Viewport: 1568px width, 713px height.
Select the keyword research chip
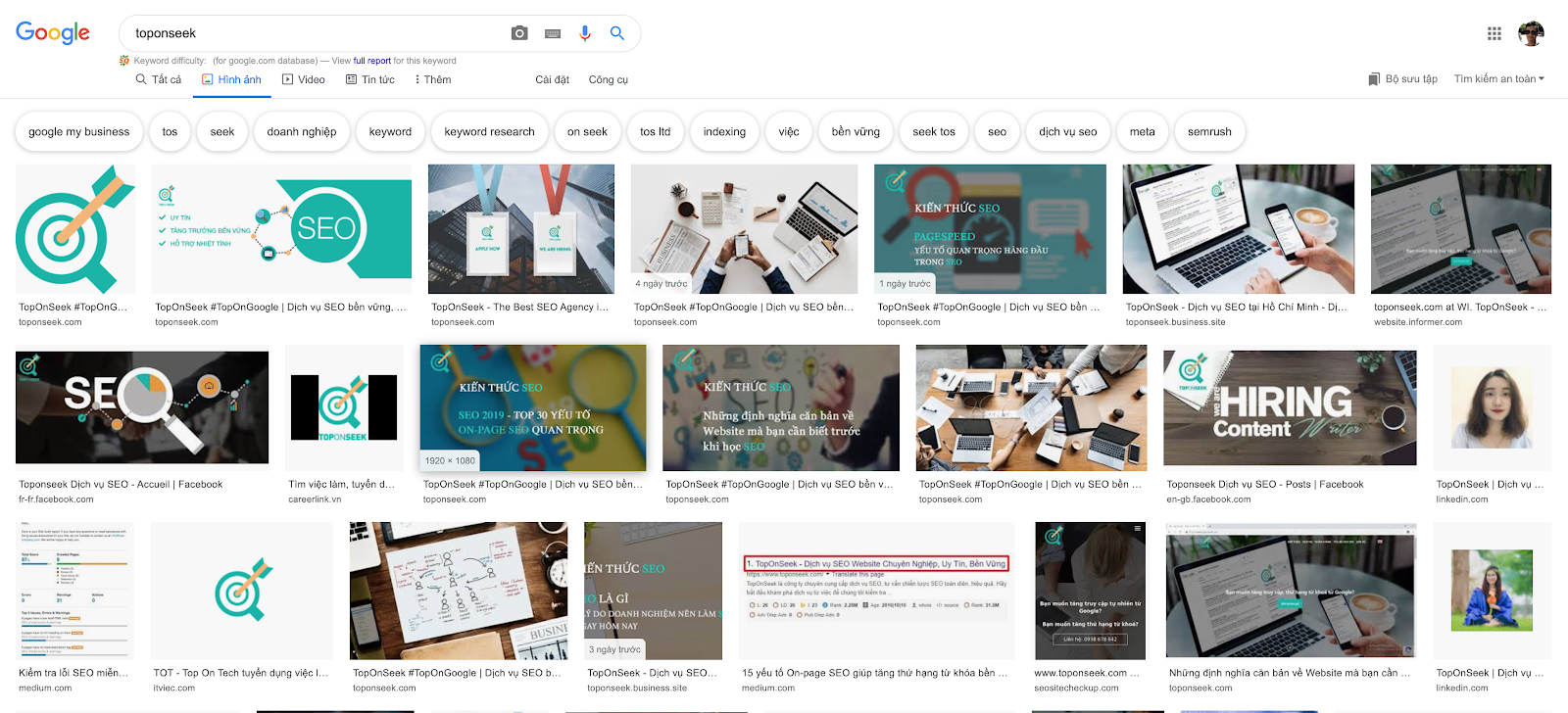(x=490, y=131)
